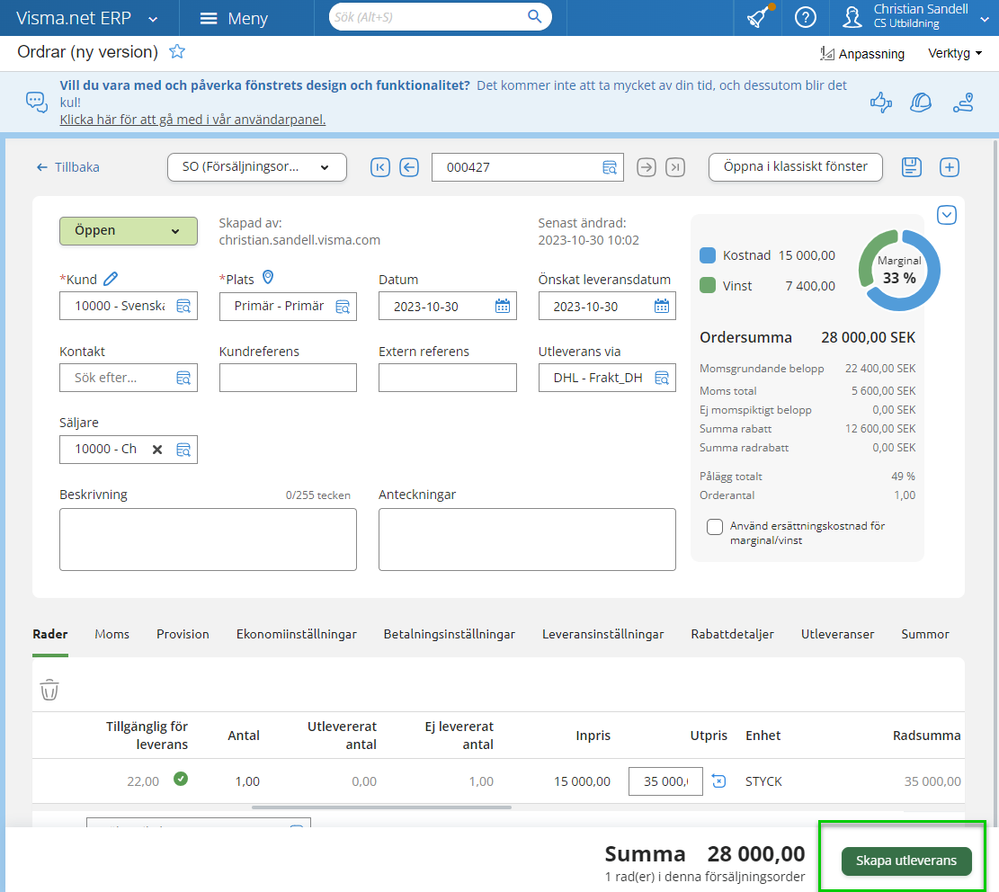Go back via Tillbaka link
The width and height of the screenshot is (999, 892).
point(68,168)
